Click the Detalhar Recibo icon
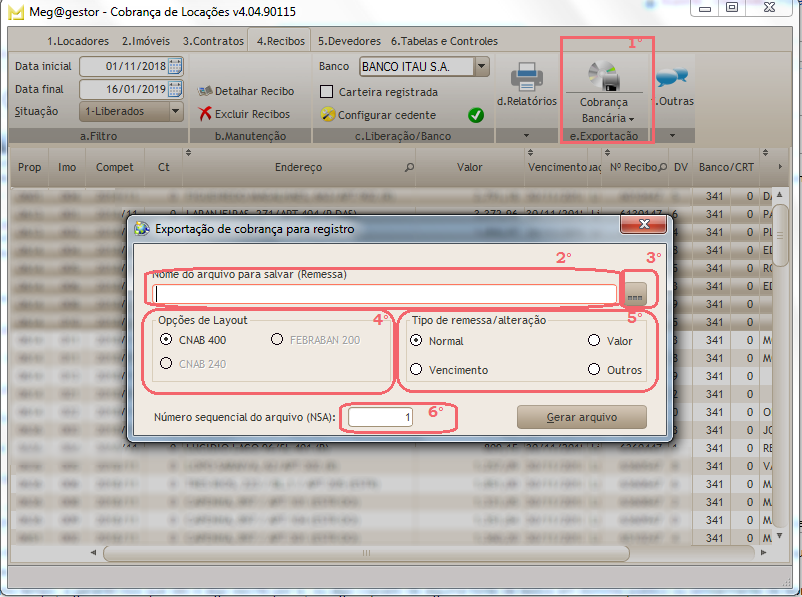The height and width of the screenshot is (597, 802). coord(206,91)
